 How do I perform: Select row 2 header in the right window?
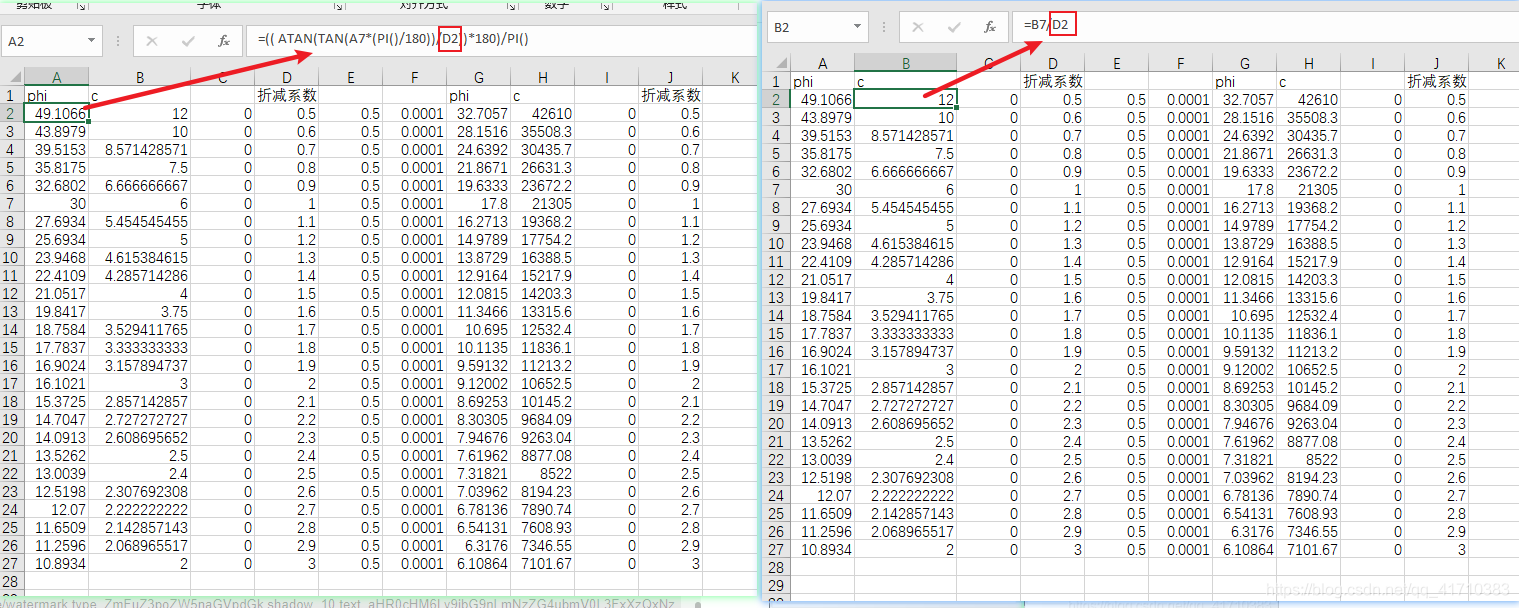tap(779, 99)
